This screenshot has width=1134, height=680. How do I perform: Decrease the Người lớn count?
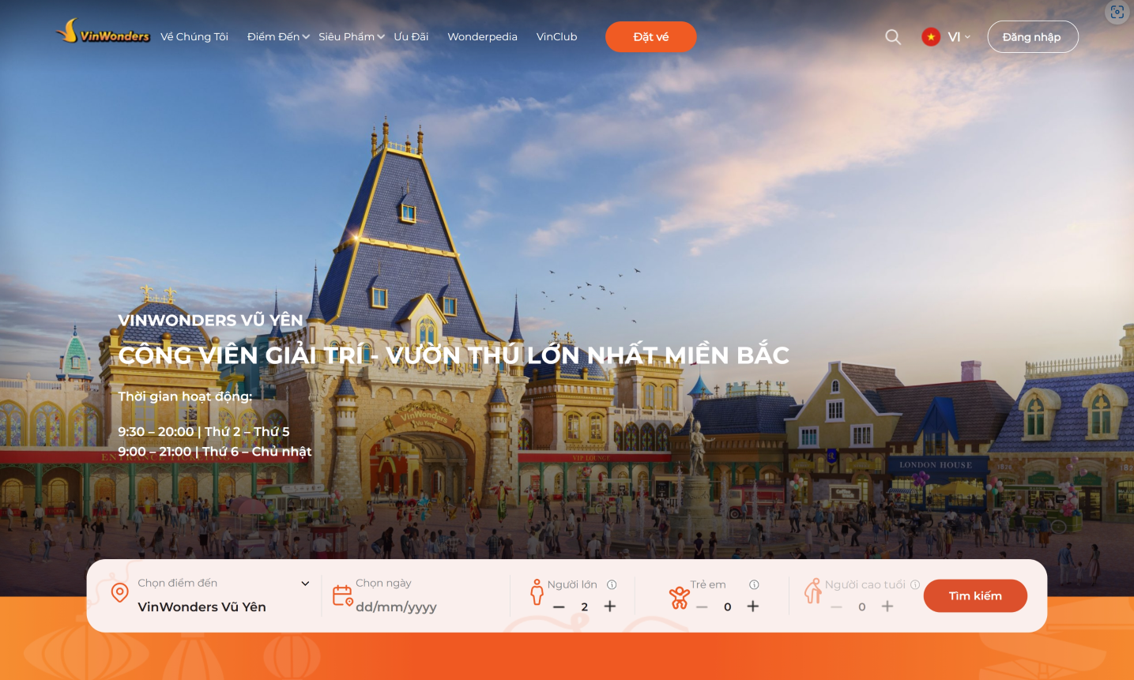[x=558, y=607]
